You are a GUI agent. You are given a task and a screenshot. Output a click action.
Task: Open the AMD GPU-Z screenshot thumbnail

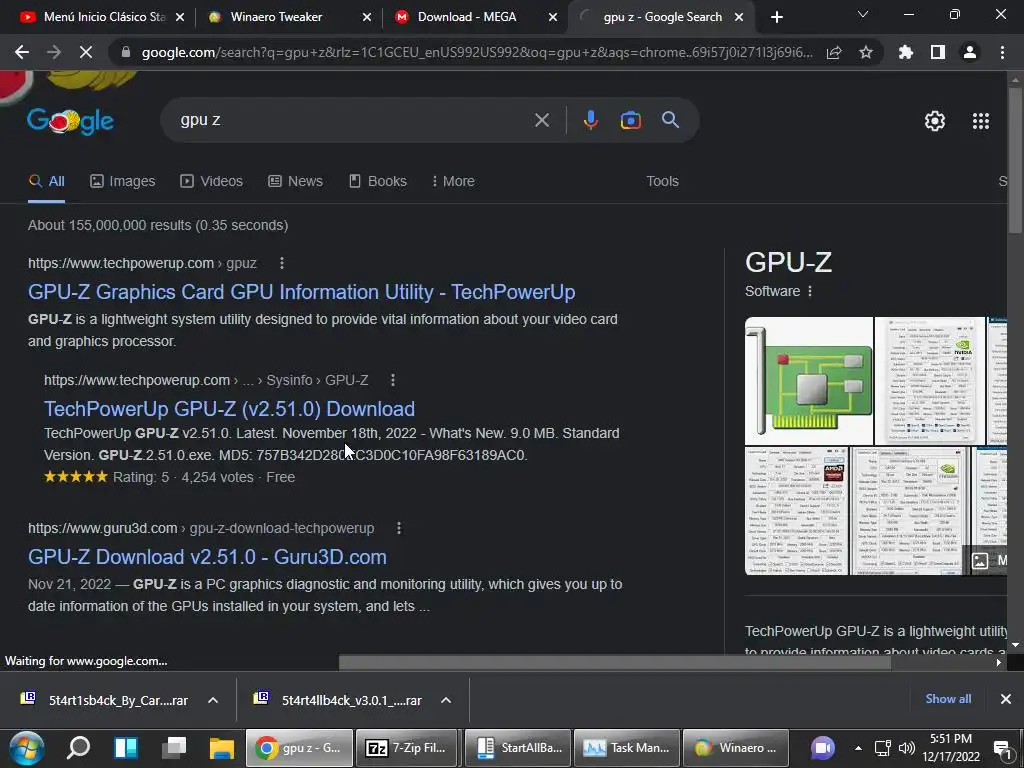(x=797, y=511)
